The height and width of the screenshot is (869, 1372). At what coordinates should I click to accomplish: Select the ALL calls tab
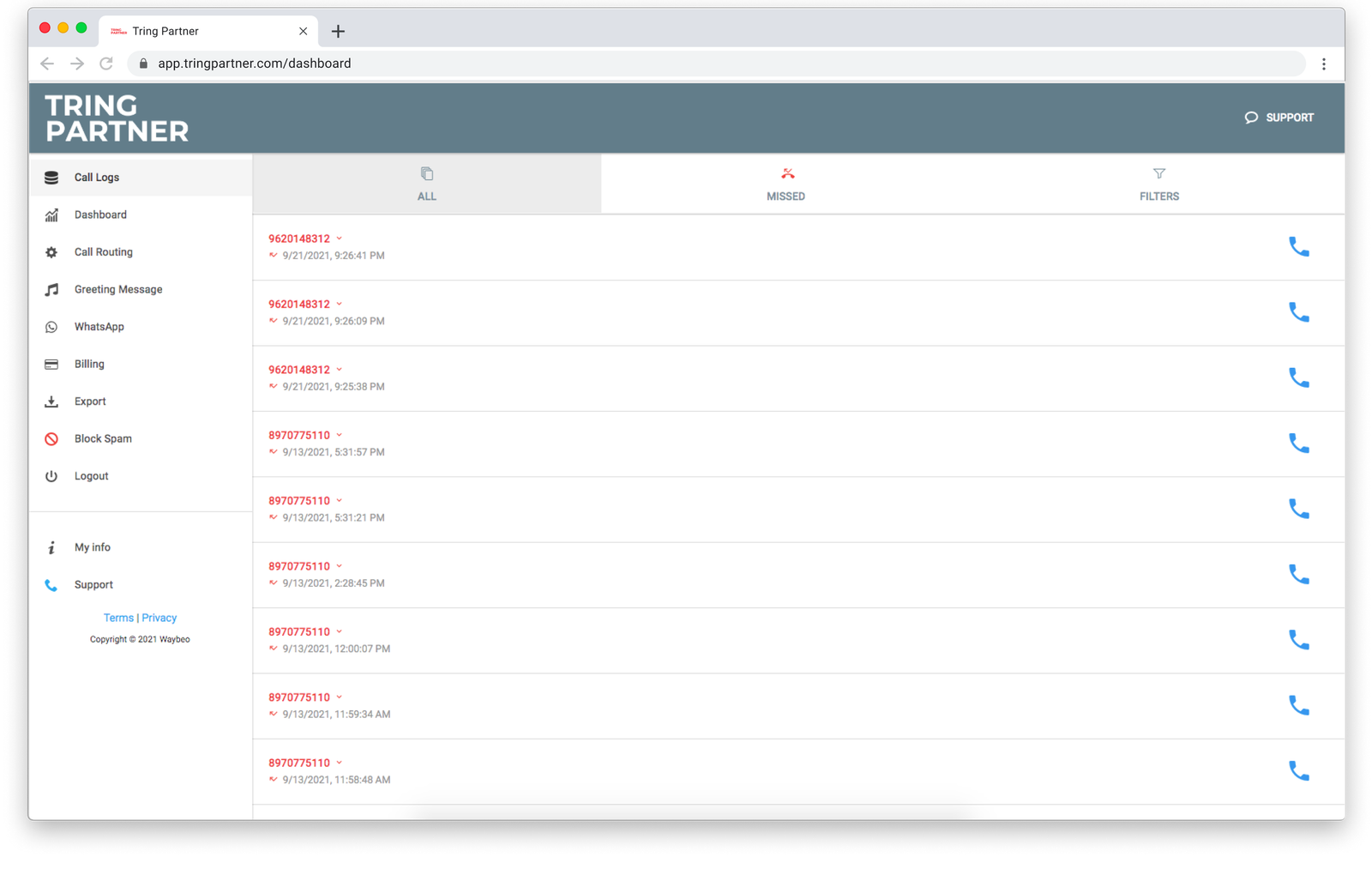pyautogui.click(x=427, y=184)
